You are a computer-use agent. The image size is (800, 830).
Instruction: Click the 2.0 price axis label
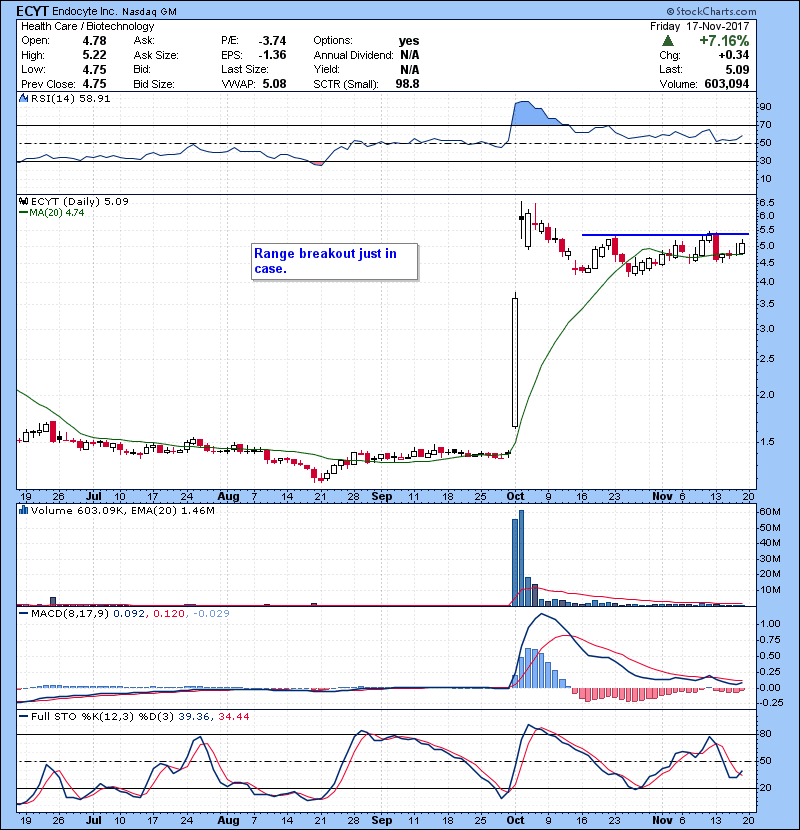coord(767,395)
